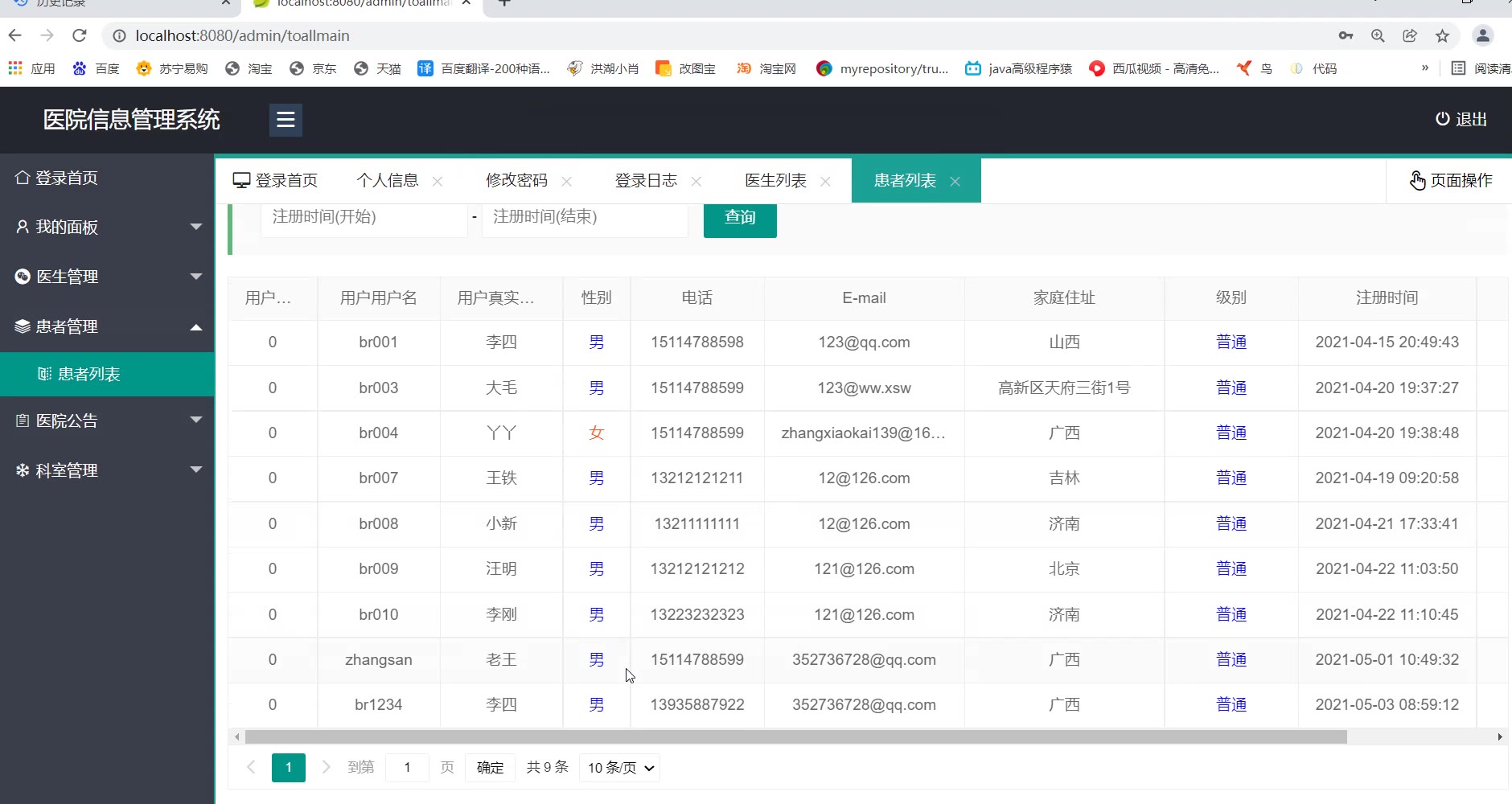The image size is (1512, 804).
Task: Open 页面操作 page actions menu
Action: click(1451, 180)
